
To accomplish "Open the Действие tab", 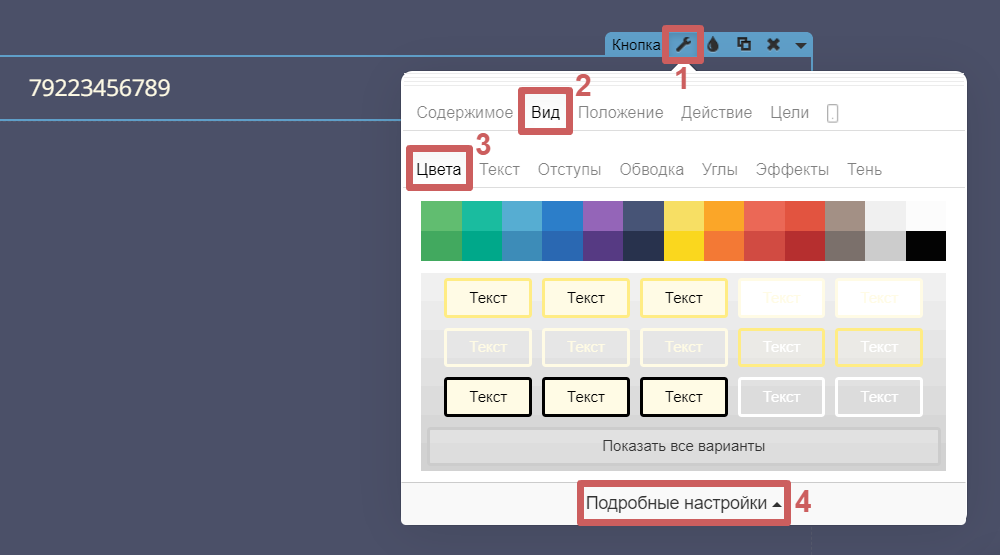I will 716,112.
